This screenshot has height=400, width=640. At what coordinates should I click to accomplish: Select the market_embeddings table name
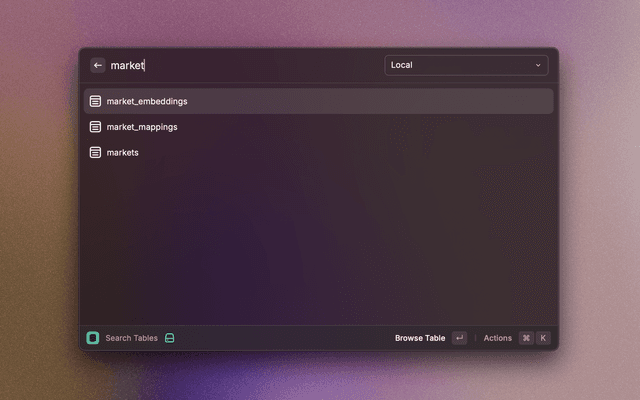click(147, 101)
